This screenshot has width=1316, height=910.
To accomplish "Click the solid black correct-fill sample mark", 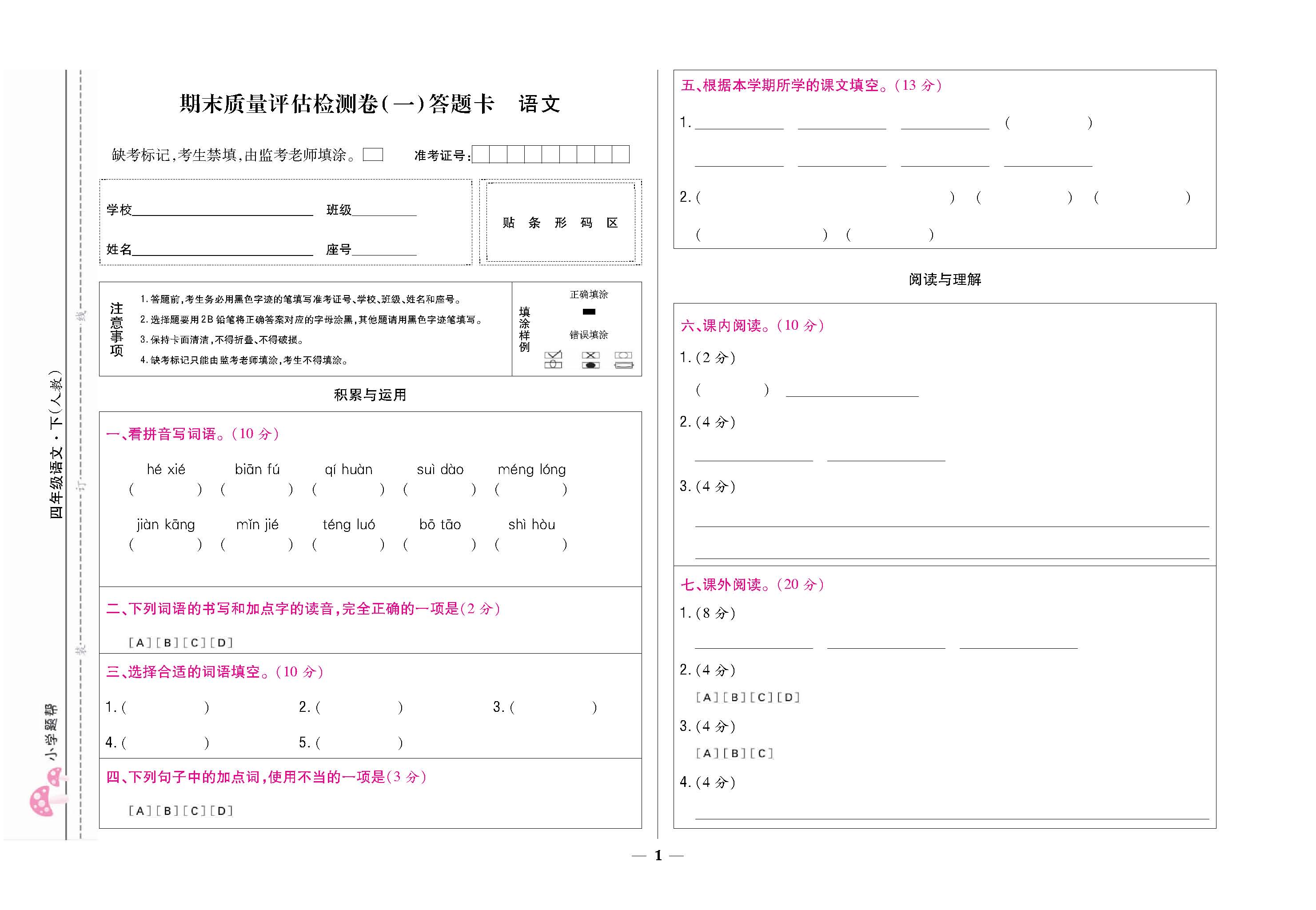I will (589, 312).
